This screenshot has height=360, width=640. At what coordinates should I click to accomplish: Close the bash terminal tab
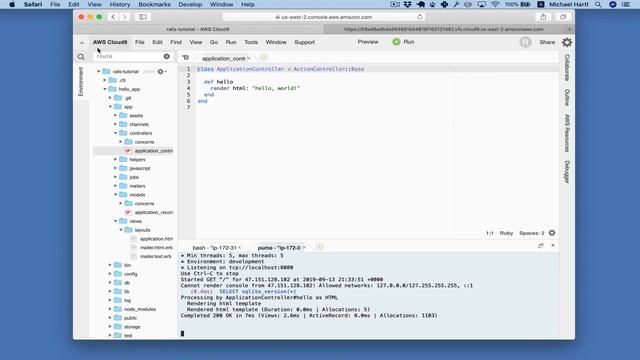coord(240,248)
